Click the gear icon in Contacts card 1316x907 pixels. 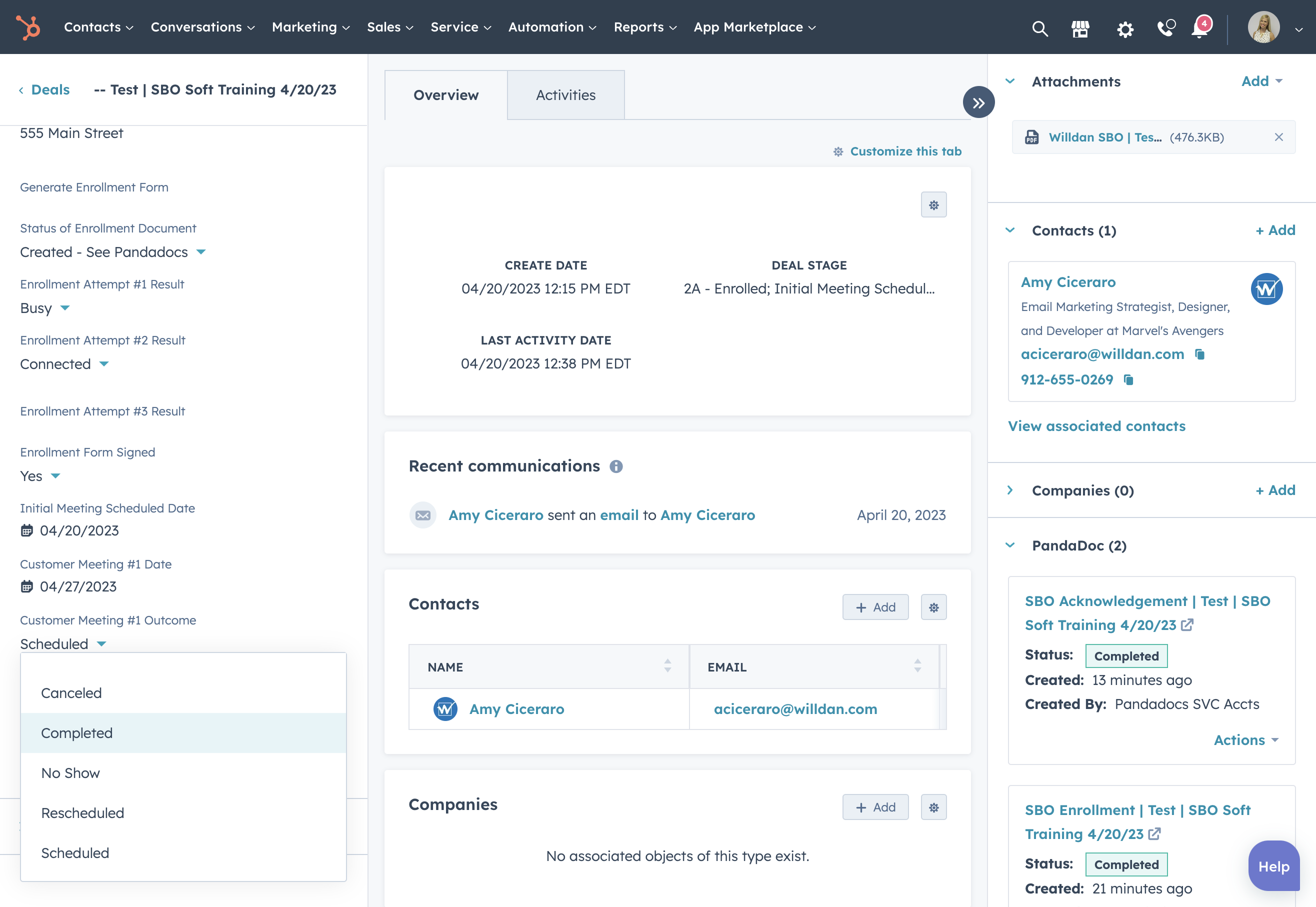933,607
